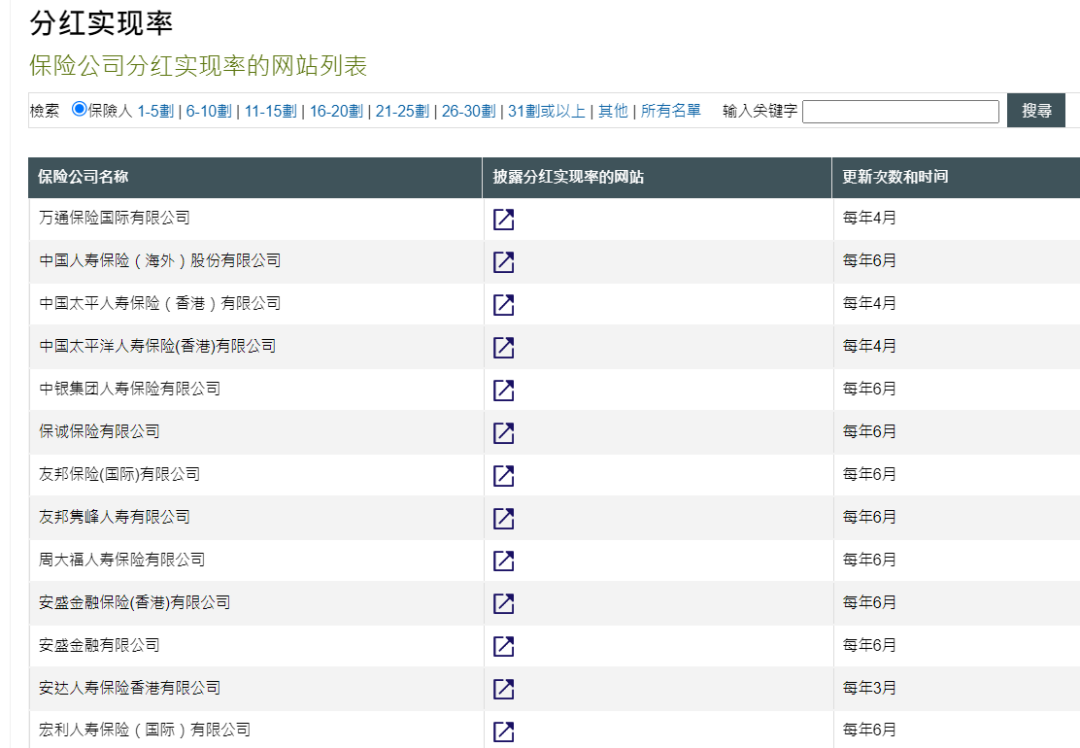Open external link for 中国太平洋人寿保险(香港)有限公司
Screen dimensions: 1080x748
(x=503, y=347)
